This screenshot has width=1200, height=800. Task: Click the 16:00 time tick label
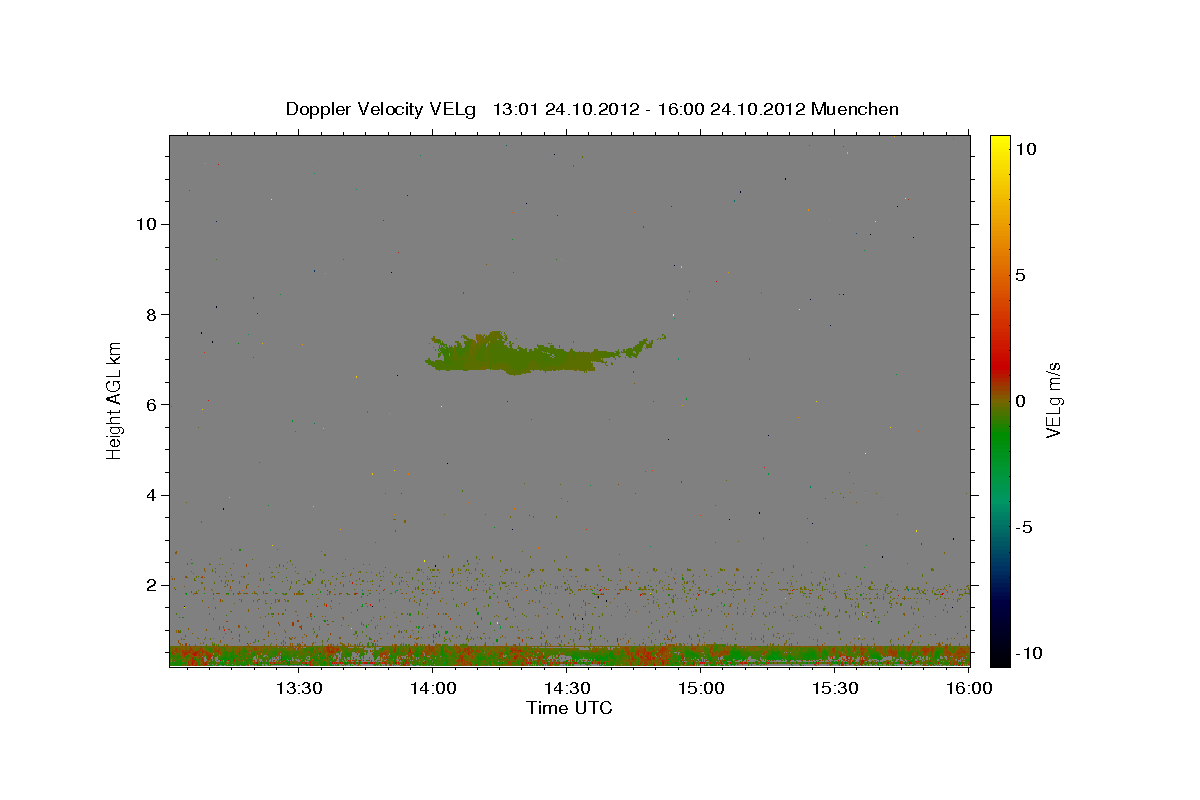[x=968, y=688]
